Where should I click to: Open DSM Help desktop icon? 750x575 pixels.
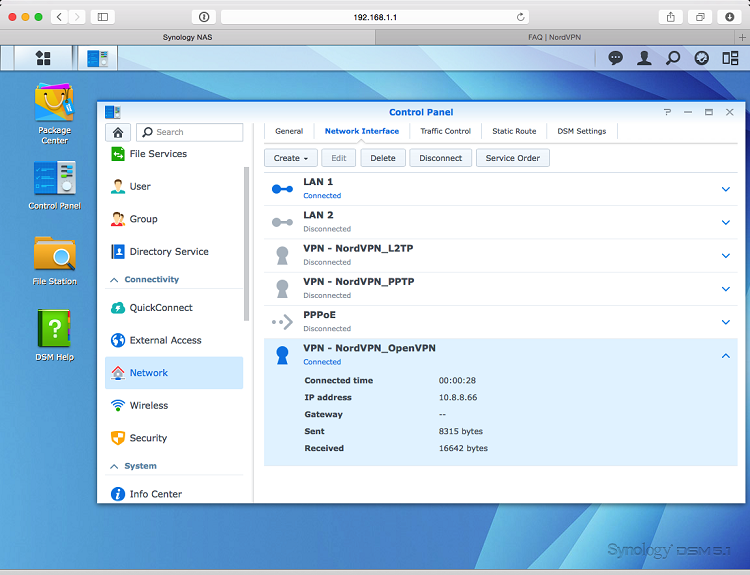[x=54, y=330]
